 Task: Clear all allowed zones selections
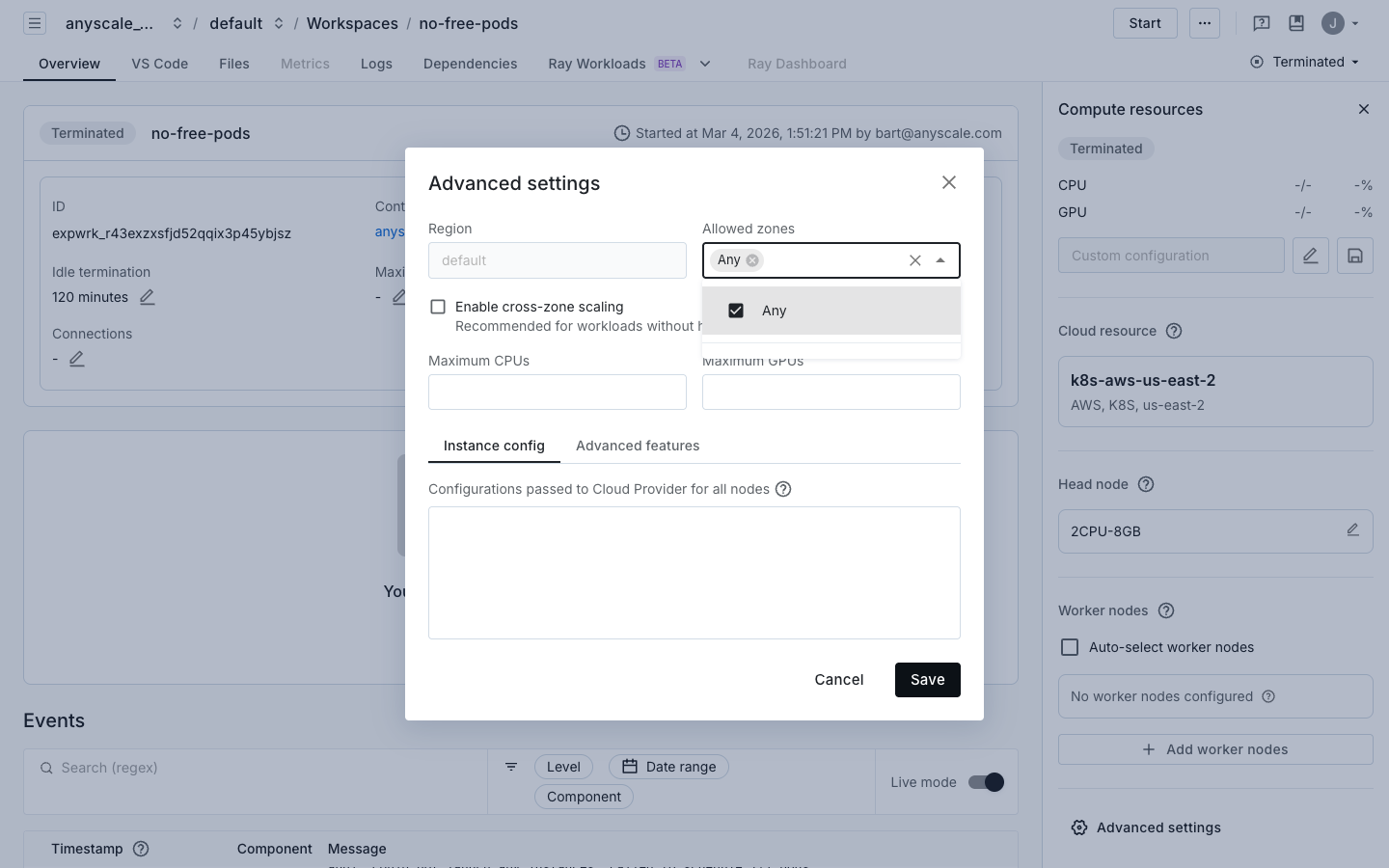pyautogui.click(x=914, y=260)
